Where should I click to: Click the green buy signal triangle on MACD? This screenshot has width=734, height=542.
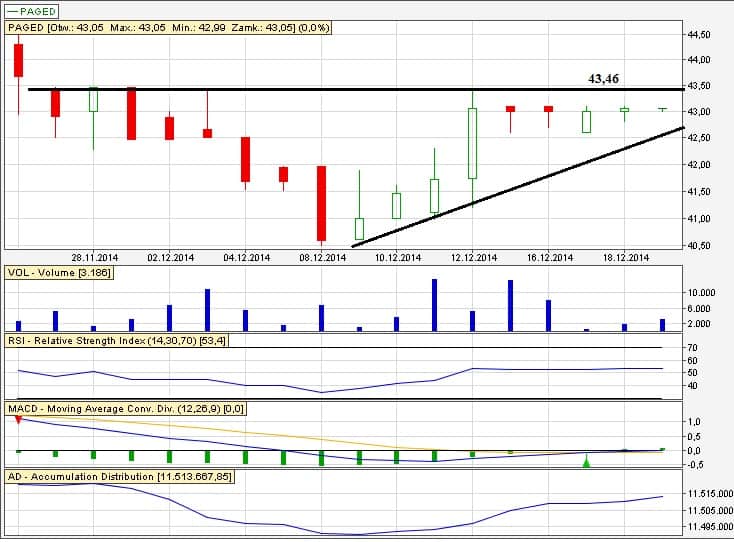(587, 461)
